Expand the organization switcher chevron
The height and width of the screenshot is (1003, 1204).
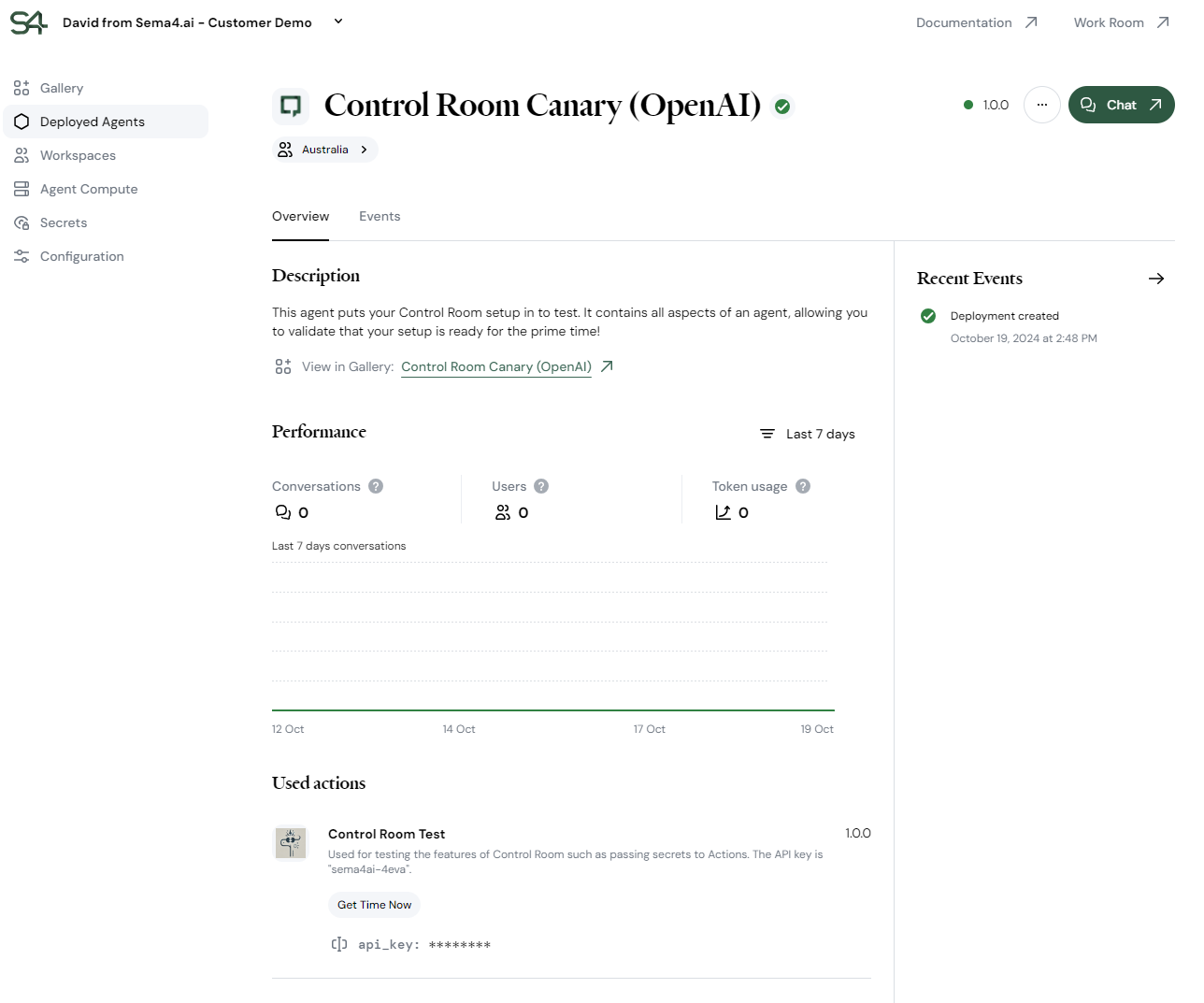tap(338, 21)
